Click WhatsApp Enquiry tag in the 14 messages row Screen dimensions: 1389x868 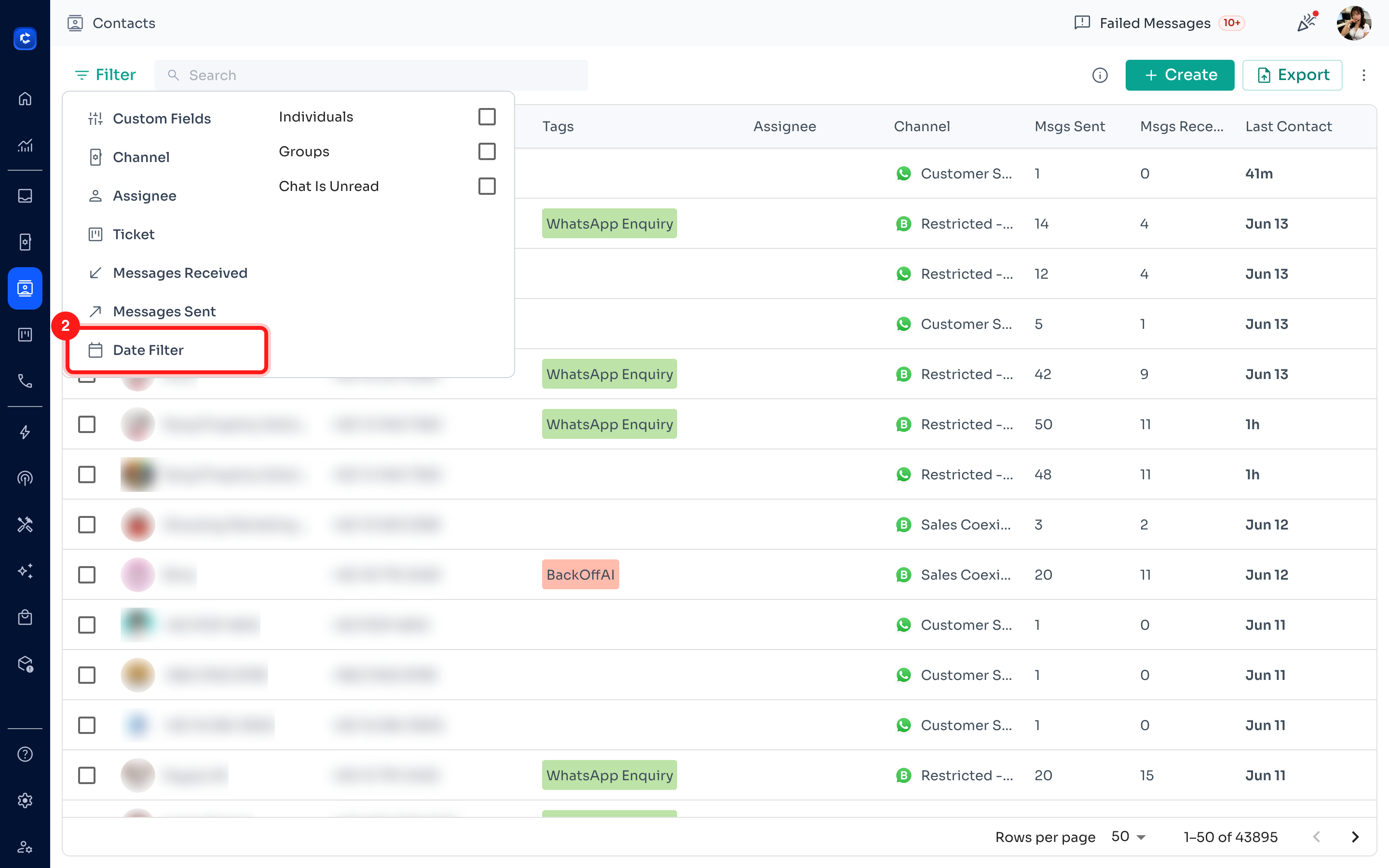610,223
